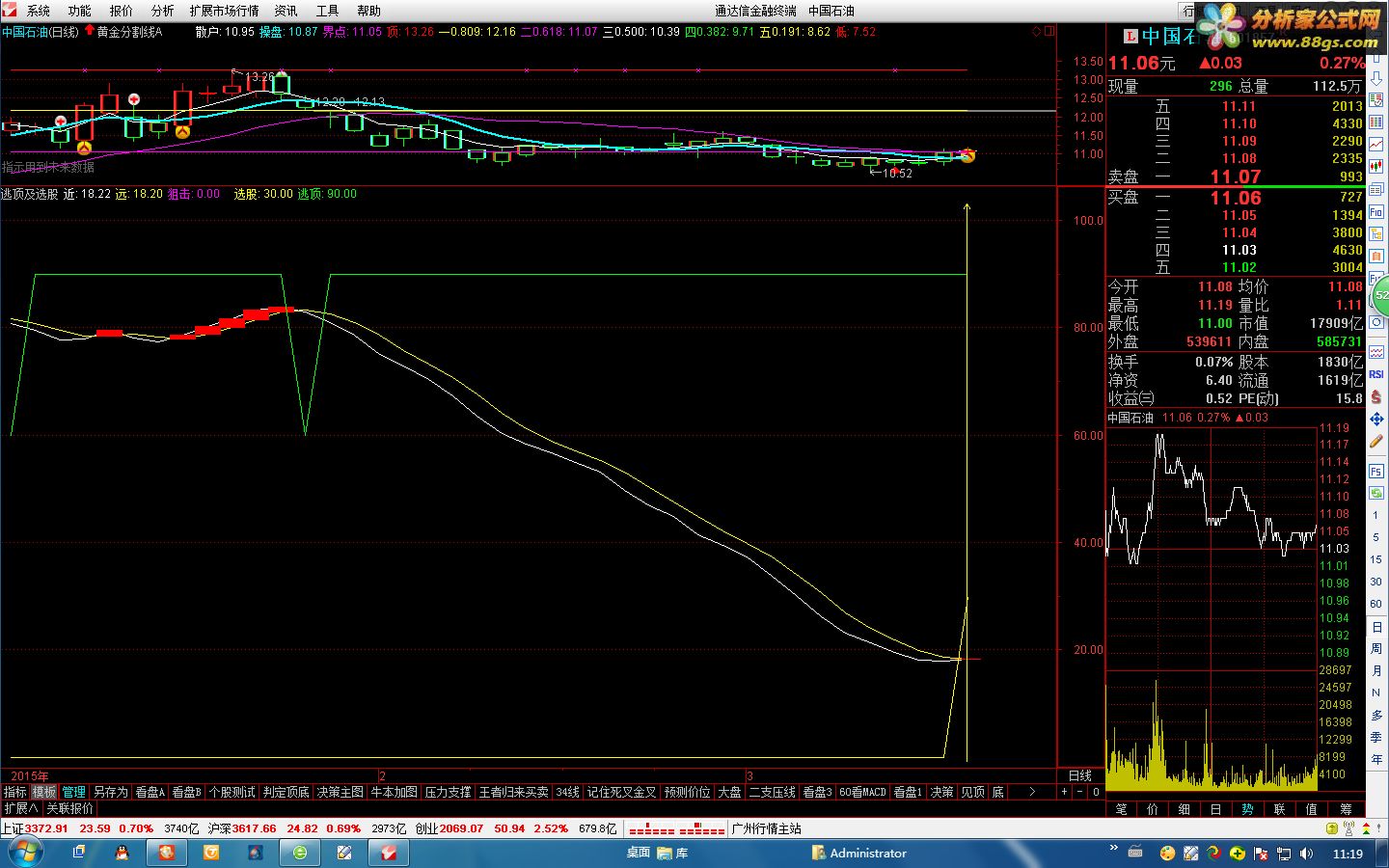Open the 资讯 menu
The height and width of the screenshot is (868, 1389).
[x=286, y=11]
